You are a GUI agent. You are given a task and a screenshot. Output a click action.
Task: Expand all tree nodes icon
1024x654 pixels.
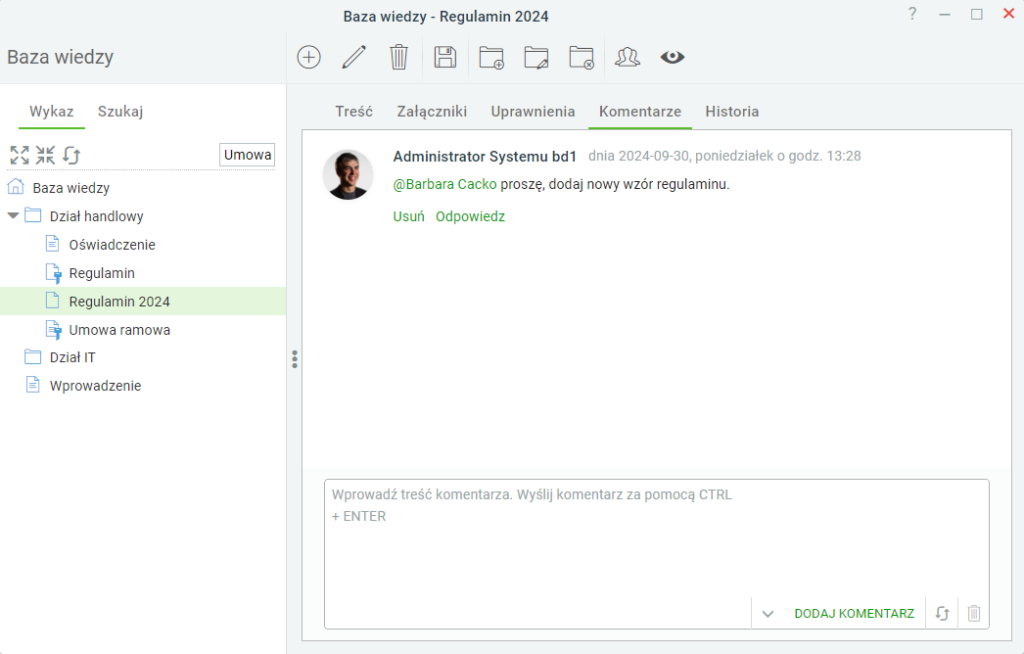[20, 155]
